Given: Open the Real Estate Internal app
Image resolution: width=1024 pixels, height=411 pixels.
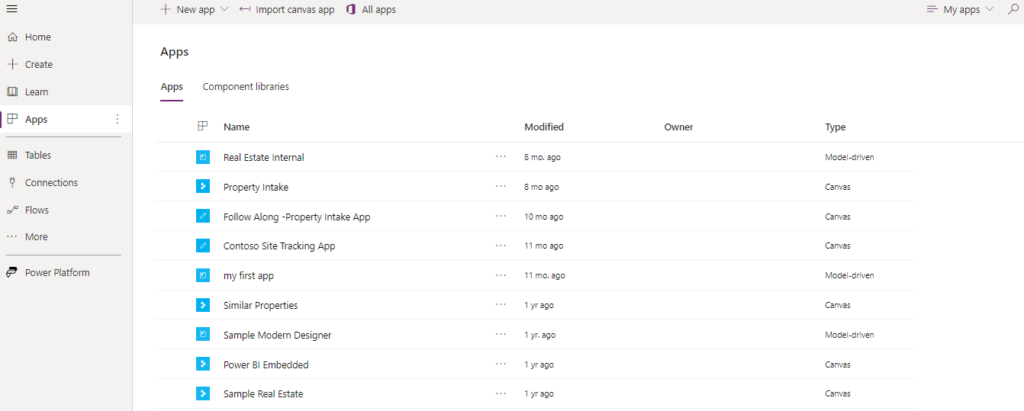Looking at the screenshot, I should coord(264,157).
